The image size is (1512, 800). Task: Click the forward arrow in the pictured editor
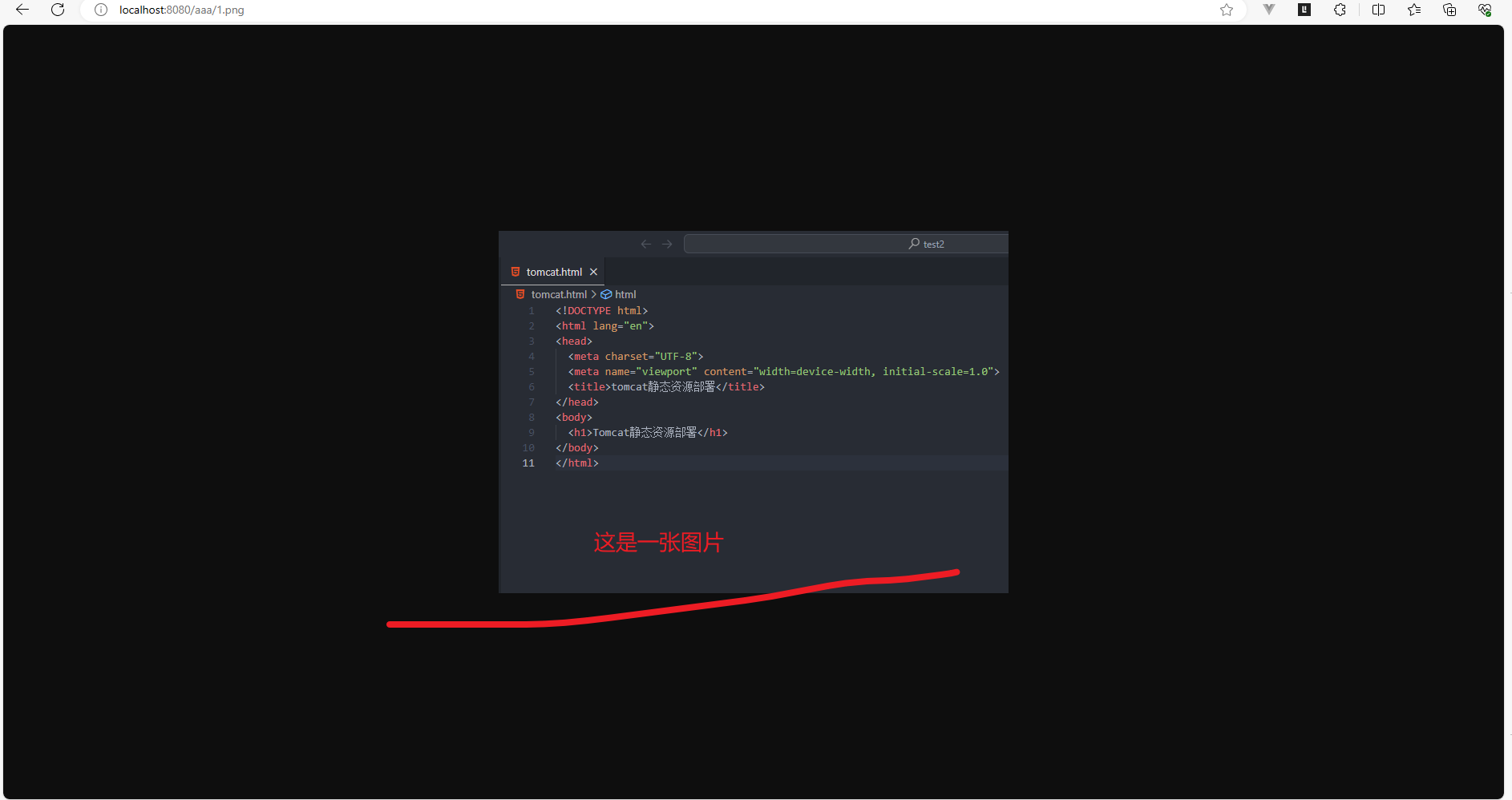click(x=667, y=244)
